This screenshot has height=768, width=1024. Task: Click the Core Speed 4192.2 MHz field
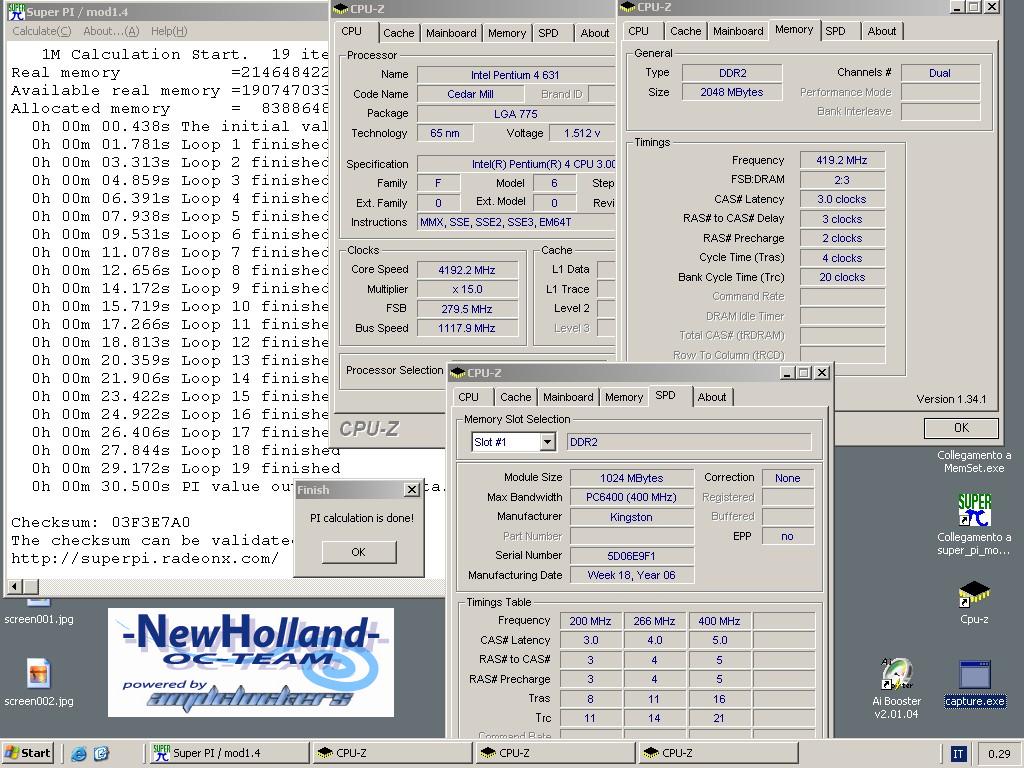point(467,270)
